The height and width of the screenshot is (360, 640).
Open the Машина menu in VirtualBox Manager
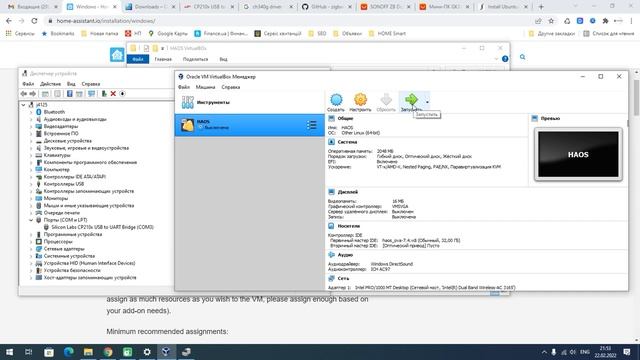[x=205, y=87]
